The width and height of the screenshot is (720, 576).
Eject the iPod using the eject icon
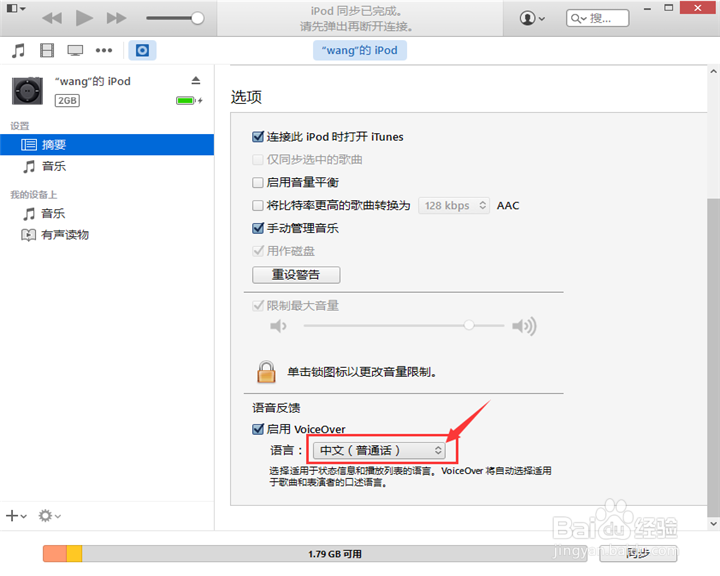coord(196,80)
